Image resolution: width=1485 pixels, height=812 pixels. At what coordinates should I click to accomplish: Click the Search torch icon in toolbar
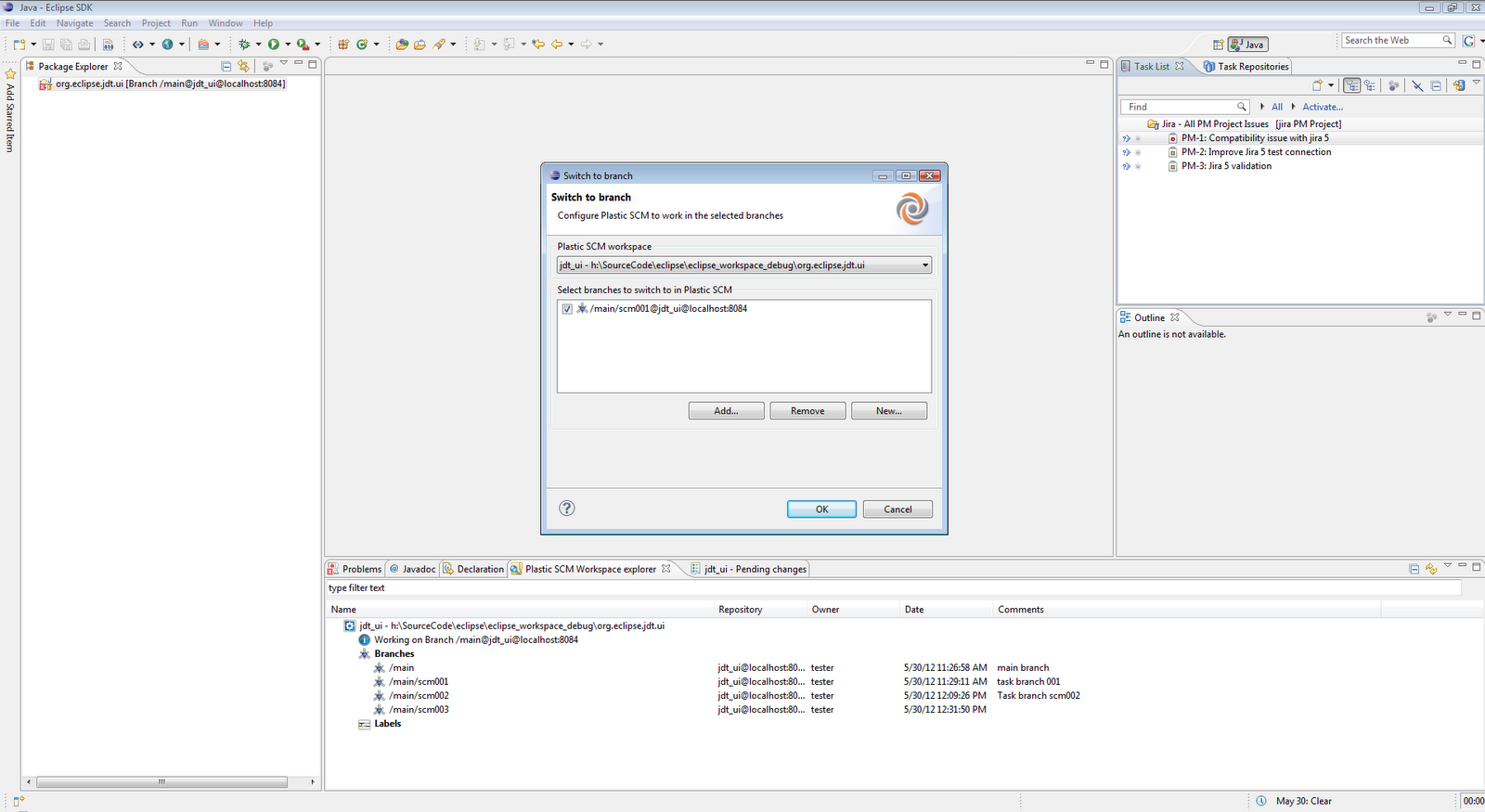[x=438, y=44]
